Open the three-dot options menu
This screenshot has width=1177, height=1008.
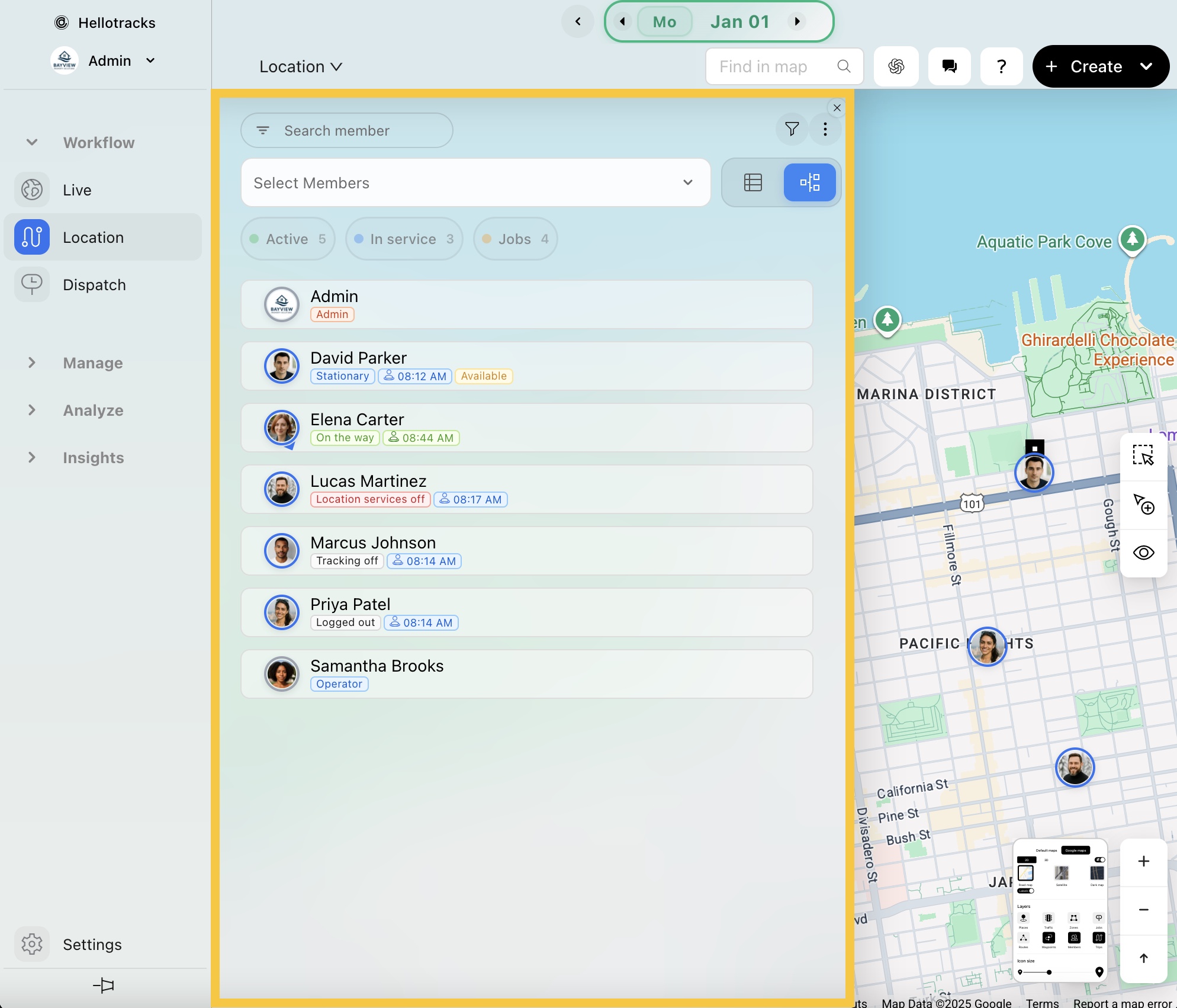825,129
